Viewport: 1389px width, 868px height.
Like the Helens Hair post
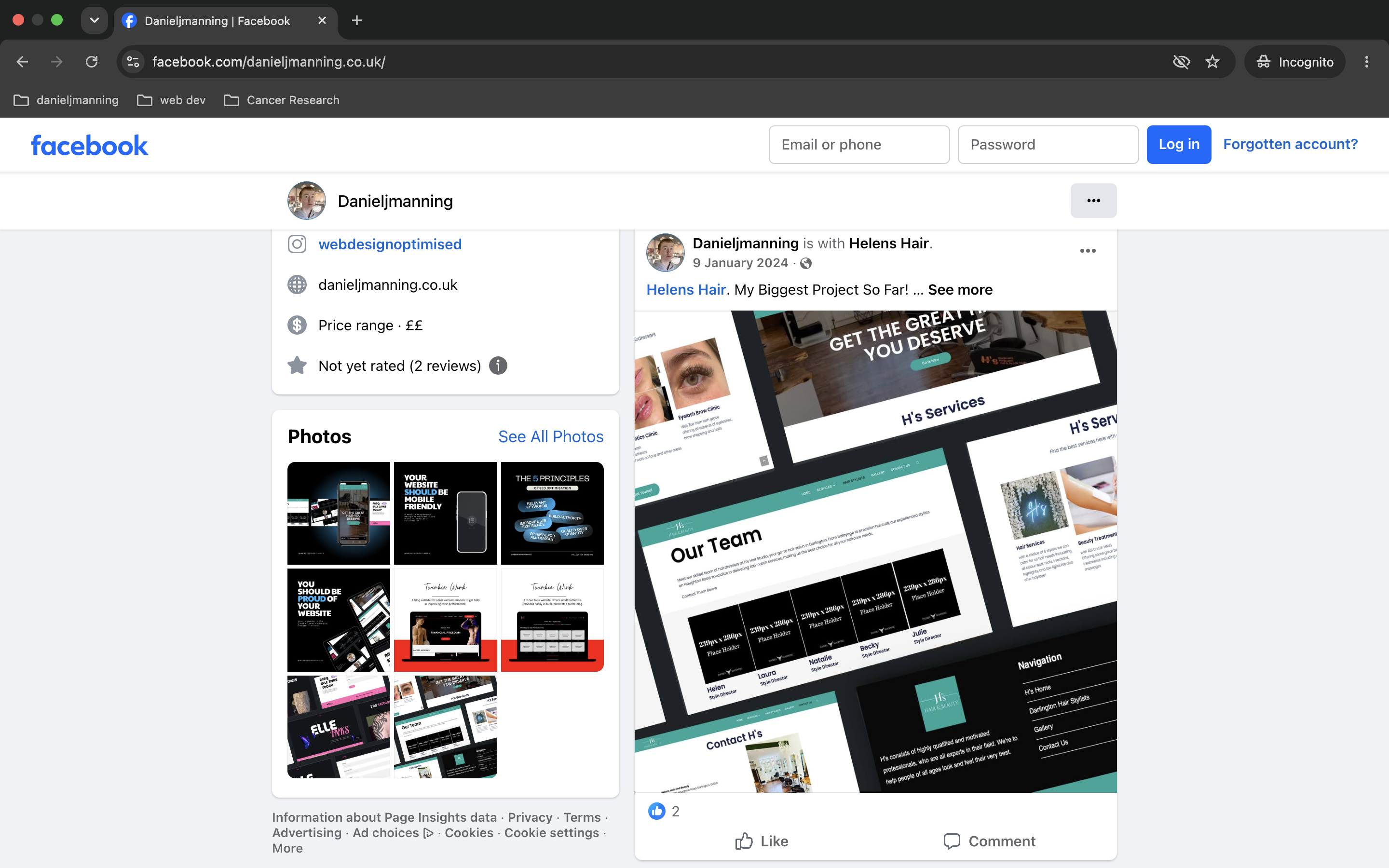(761, 841)
